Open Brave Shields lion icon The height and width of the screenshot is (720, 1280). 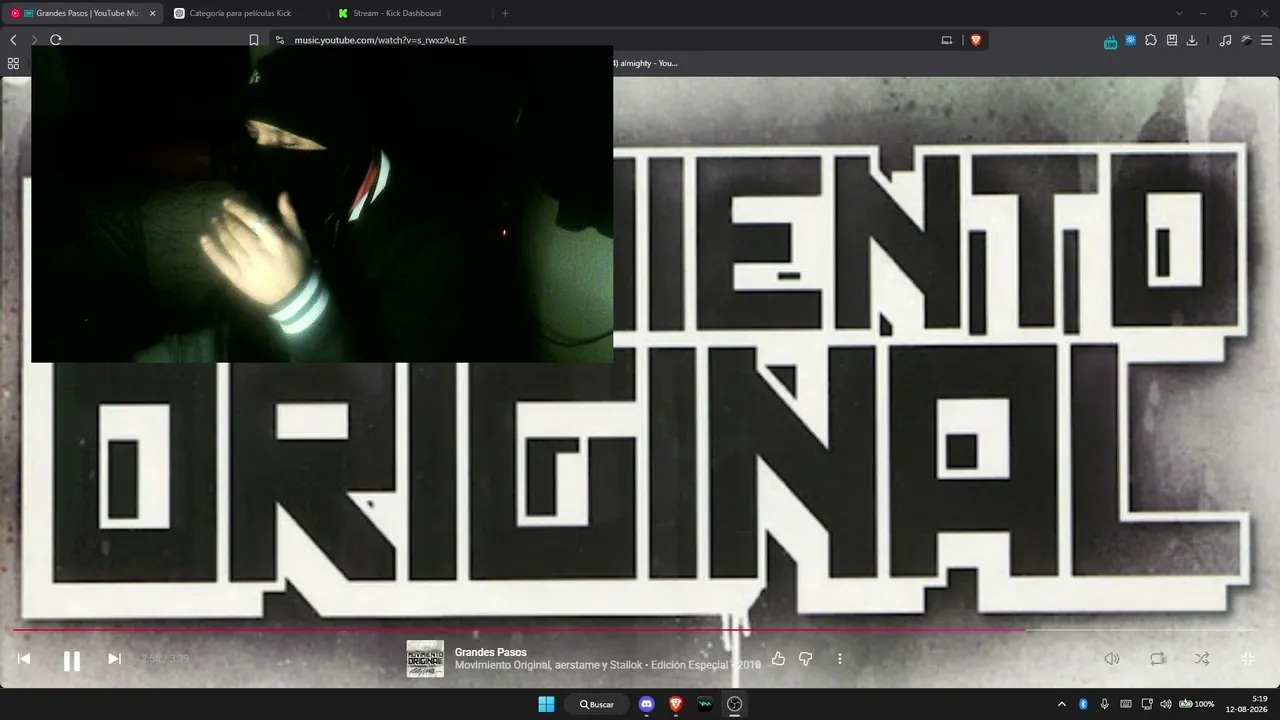coord(976,40)
